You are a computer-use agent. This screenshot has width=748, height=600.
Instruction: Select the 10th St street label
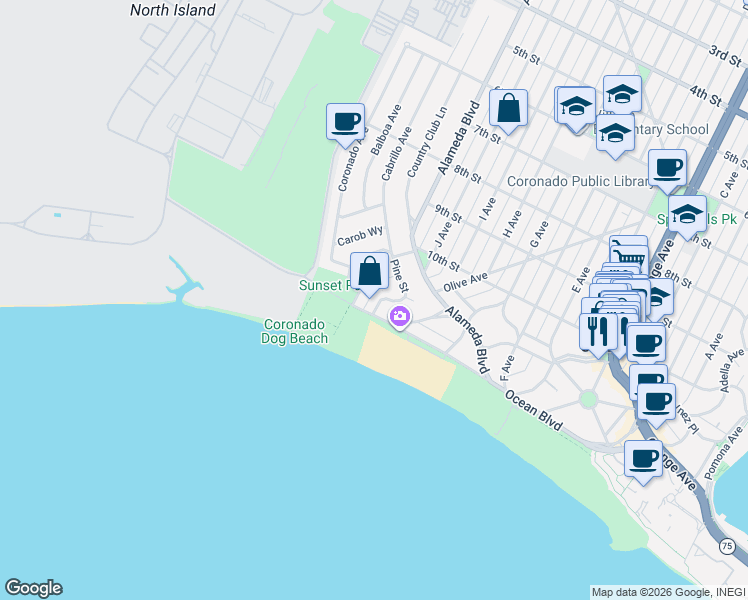(x=443, y=261)
